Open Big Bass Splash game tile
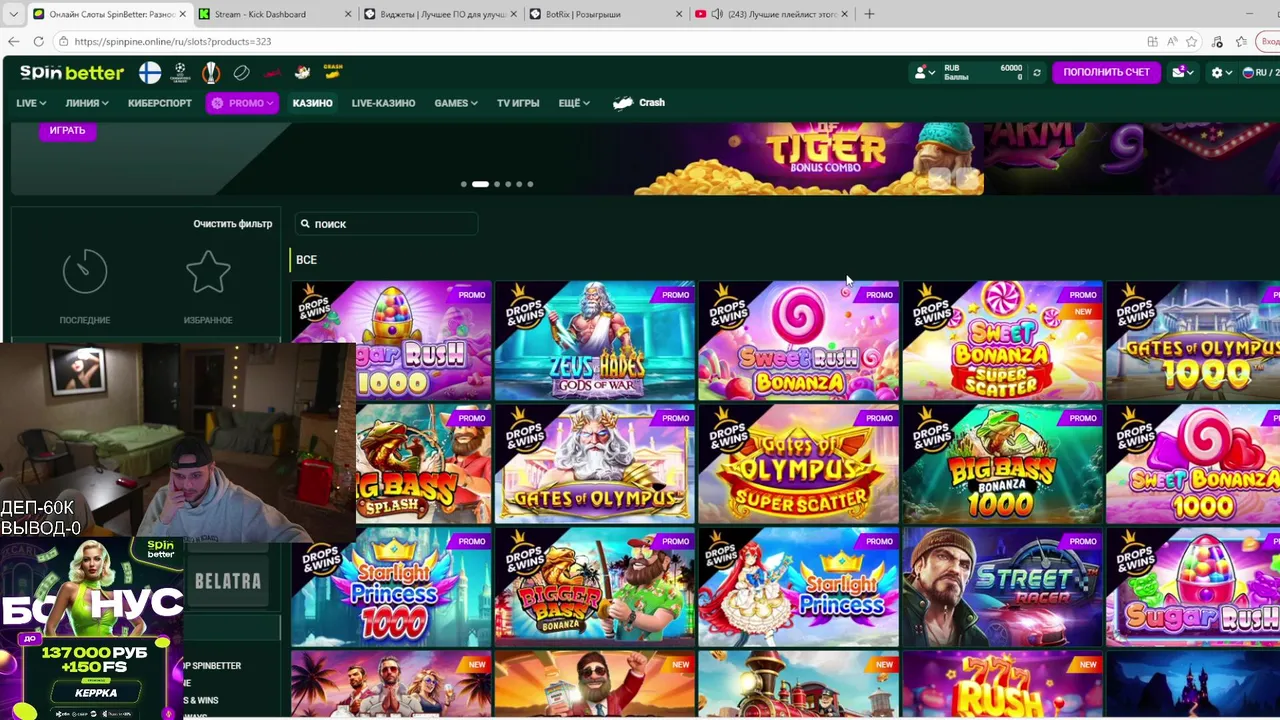 (x=423, y=464)
